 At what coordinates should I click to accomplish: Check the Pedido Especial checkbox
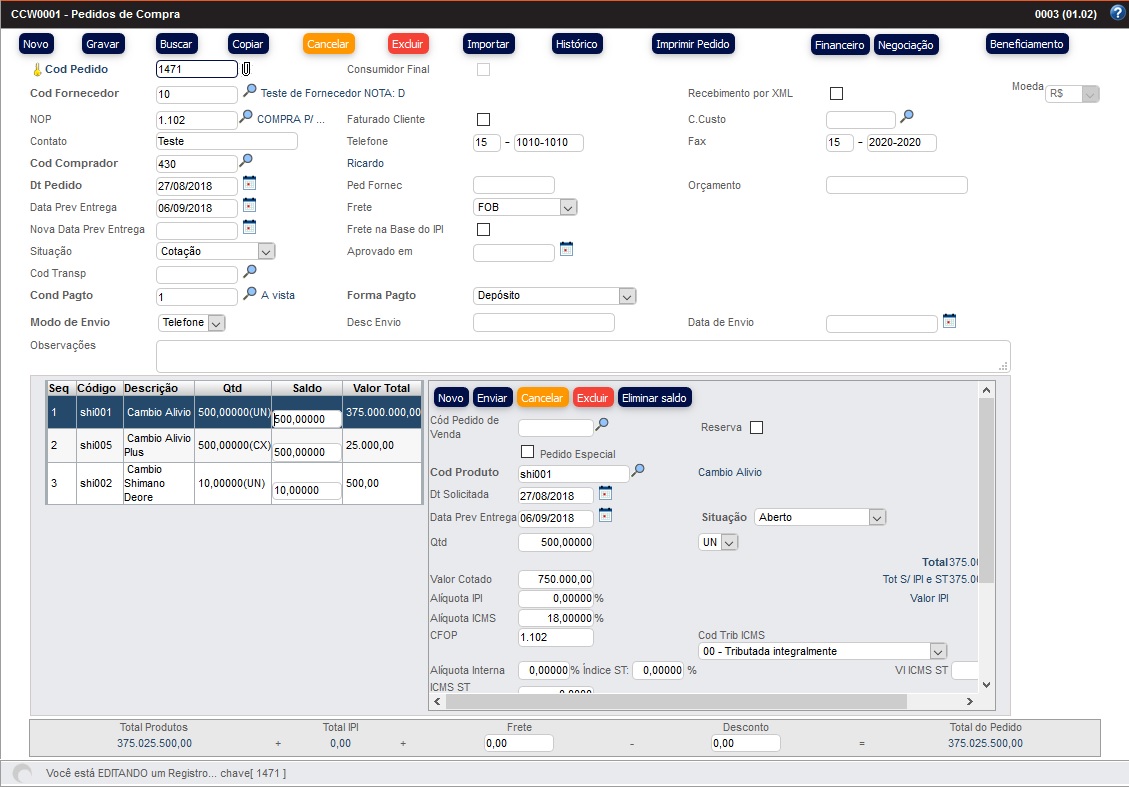[x=527, y=452]
